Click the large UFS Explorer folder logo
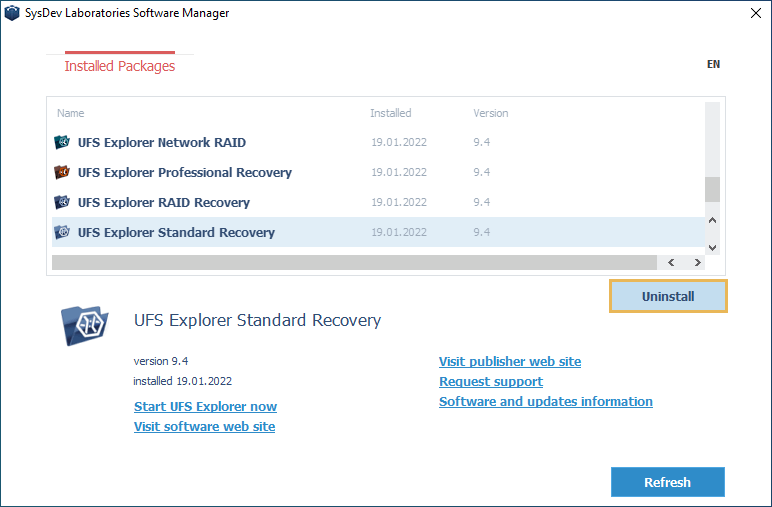The image size is (772, 507). [x=85, y=324]
